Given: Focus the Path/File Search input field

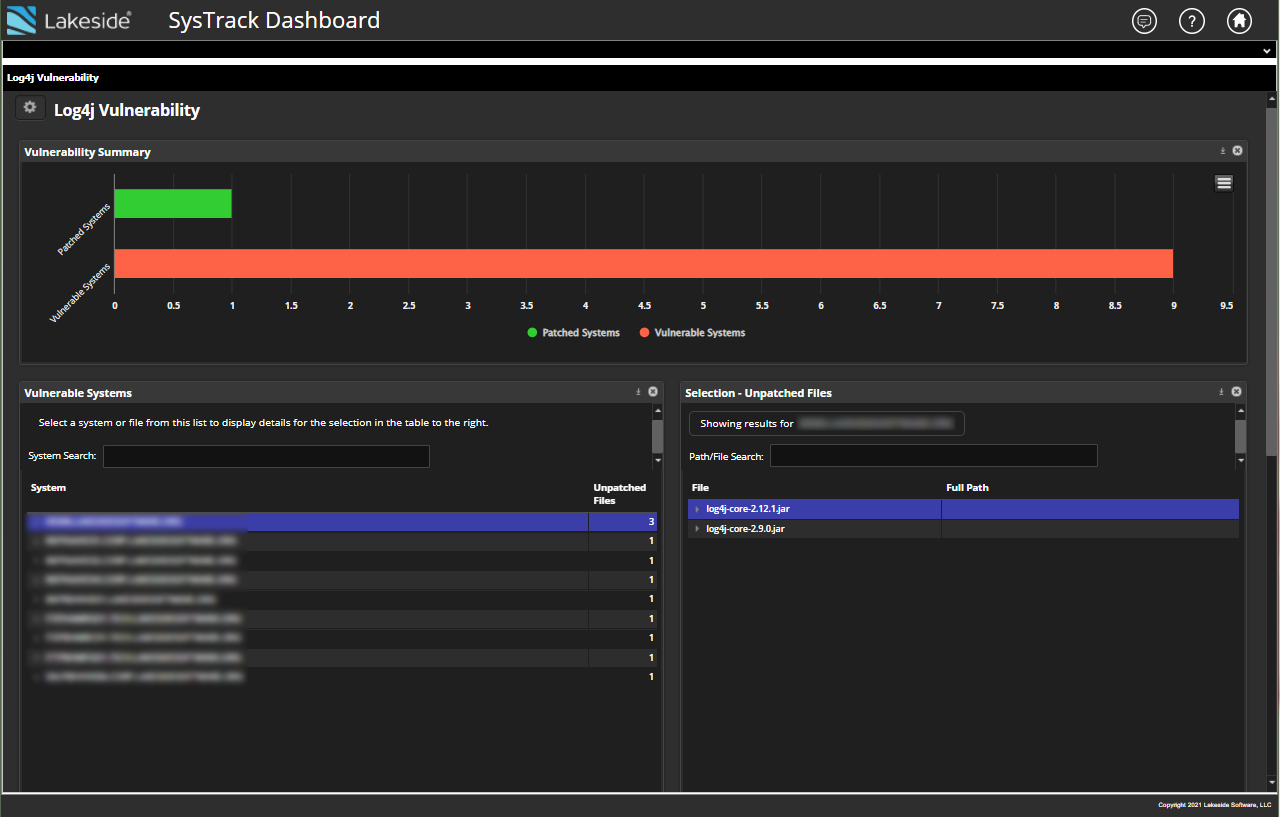Looking at the screenshot, I should (934, 456).
